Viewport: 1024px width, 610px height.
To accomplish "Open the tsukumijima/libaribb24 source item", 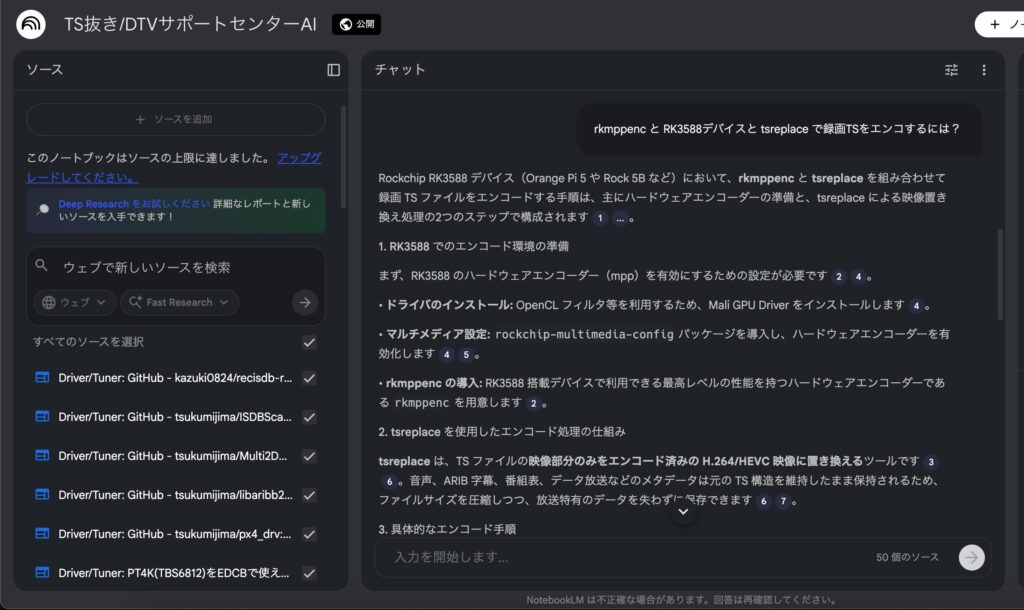I will click(175, 495).
